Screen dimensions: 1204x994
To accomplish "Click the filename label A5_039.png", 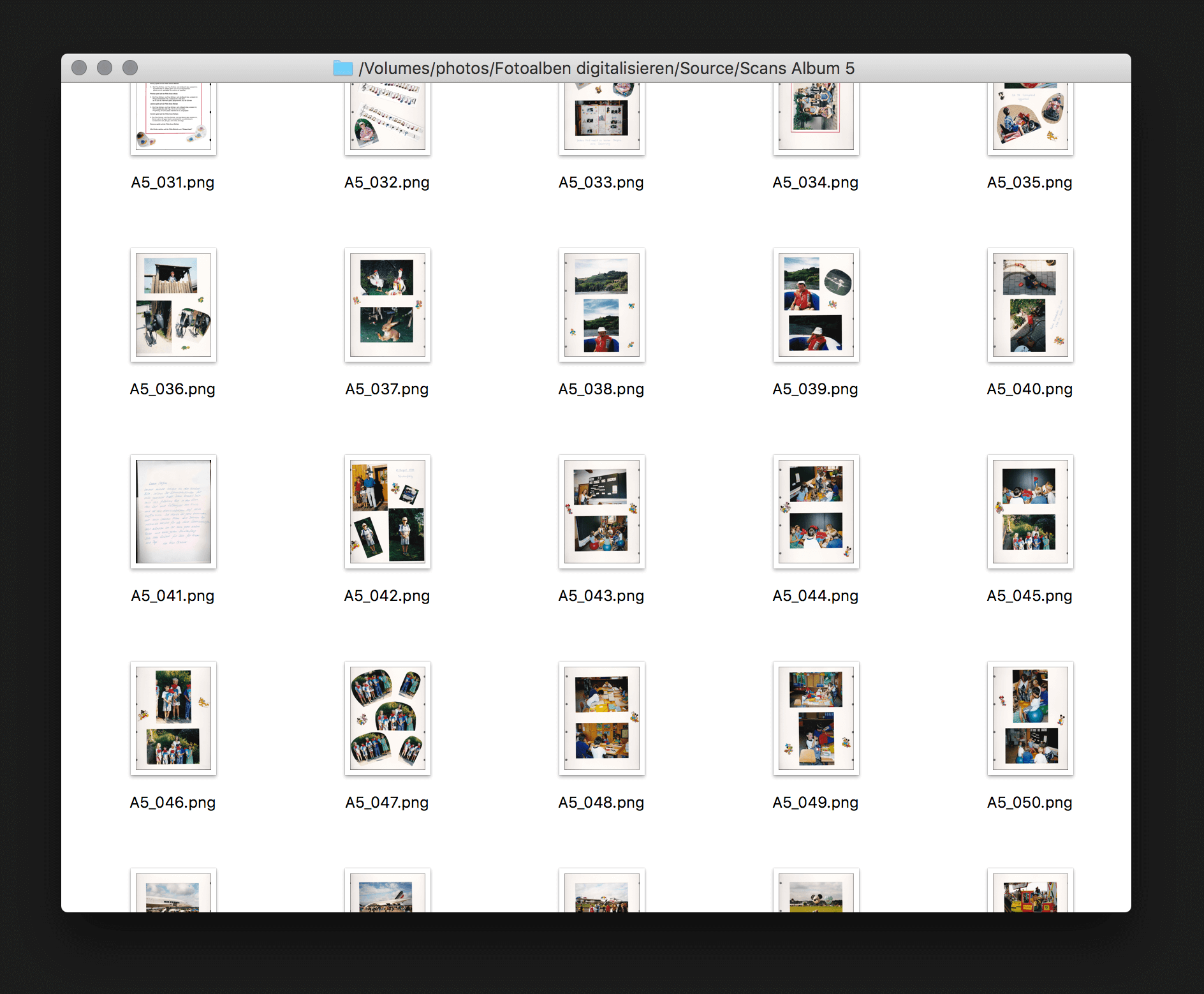I will pyautogui.click(x=815, y=389).
